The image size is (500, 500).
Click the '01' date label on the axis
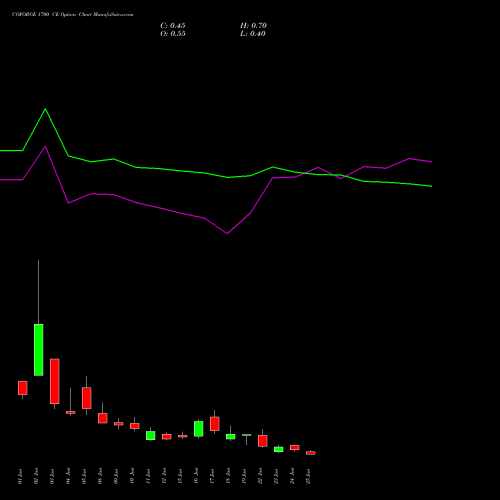click(20, 476)
